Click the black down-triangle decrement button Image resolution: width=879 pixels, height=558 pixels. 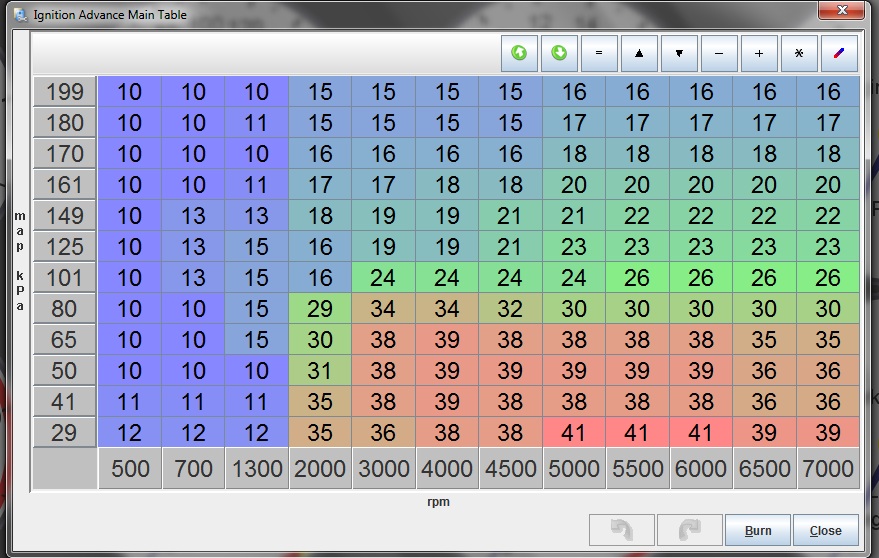coord(679,53)
